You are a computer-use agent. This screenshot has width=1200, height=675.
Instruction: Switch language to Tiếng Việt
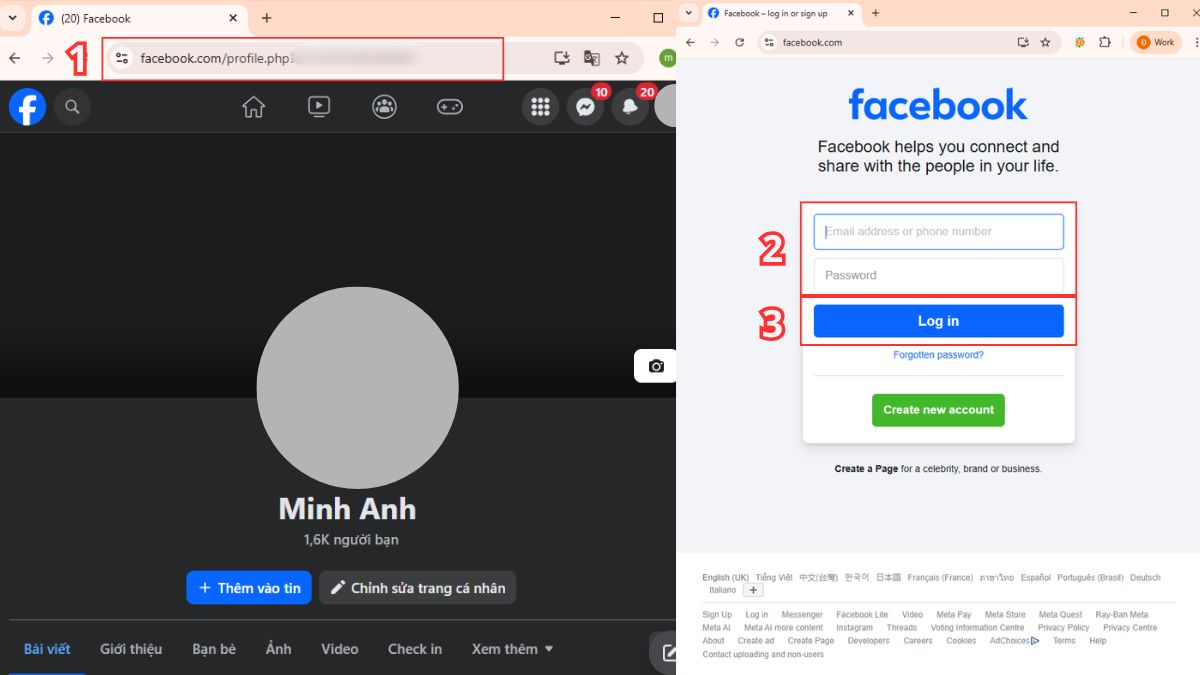[773, 577]
